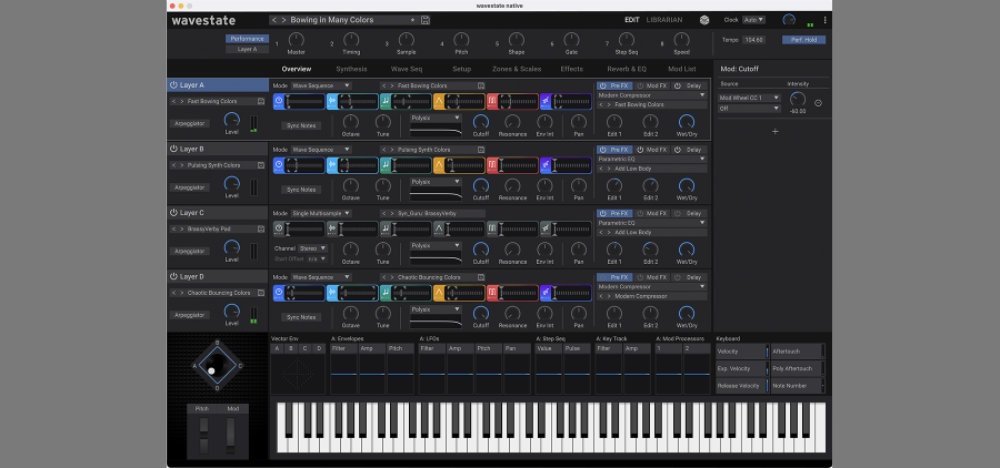Screen dimensions: 1000x468
Task: Click the save performance disk icon
Action: pyautogui.click(x=426, y=20)
